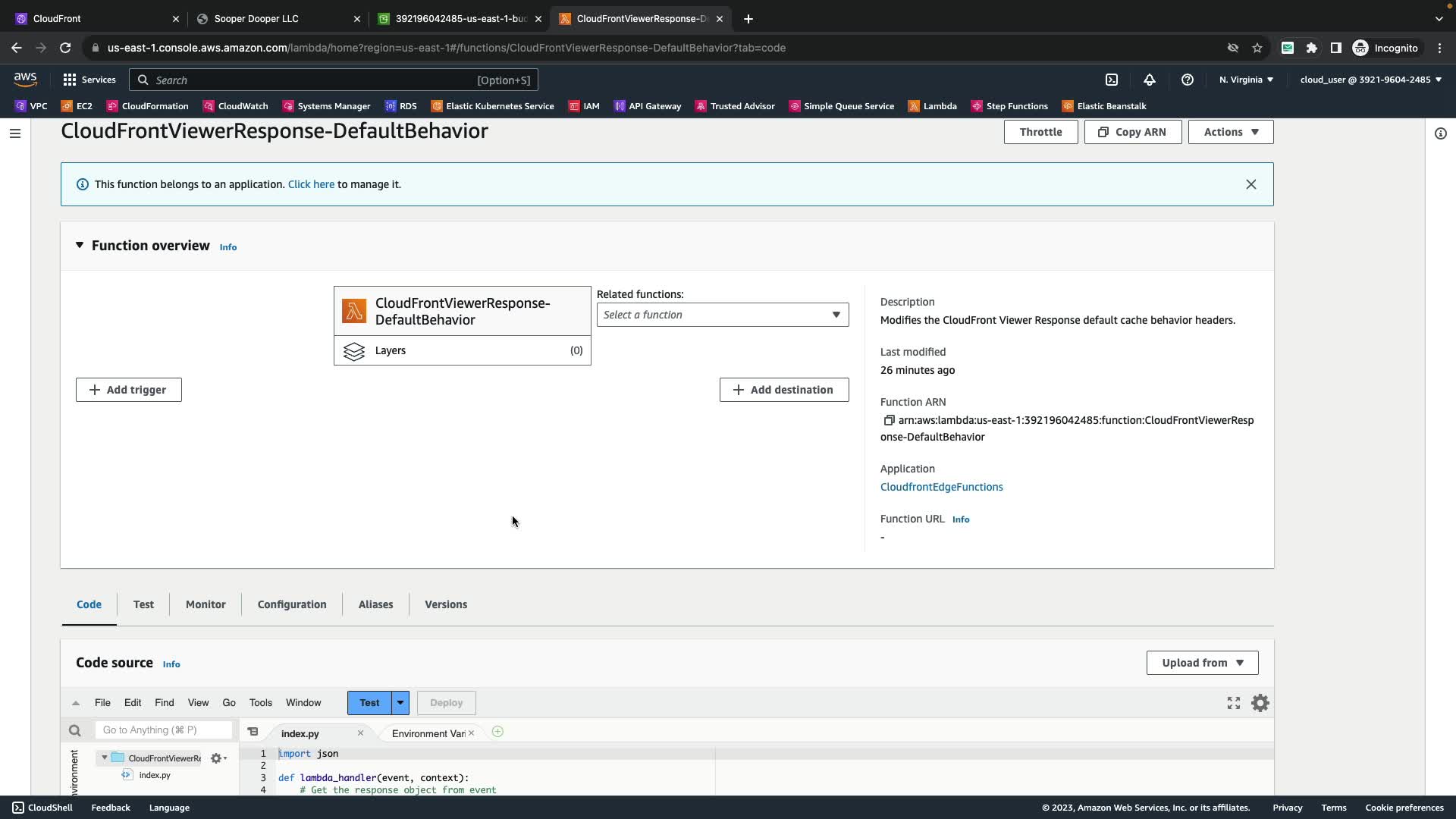Open the left hamburger navigation menu

(x=14, y=133)
